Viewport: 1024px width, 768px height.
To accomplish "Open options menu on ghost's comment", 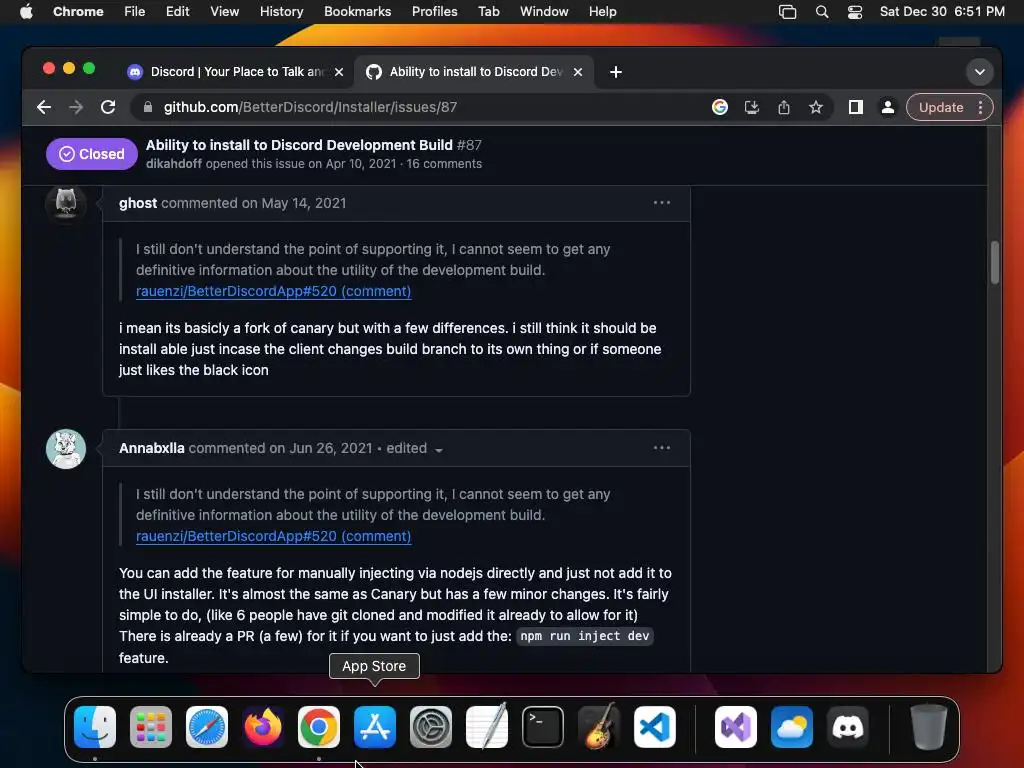I will point(662,202).
